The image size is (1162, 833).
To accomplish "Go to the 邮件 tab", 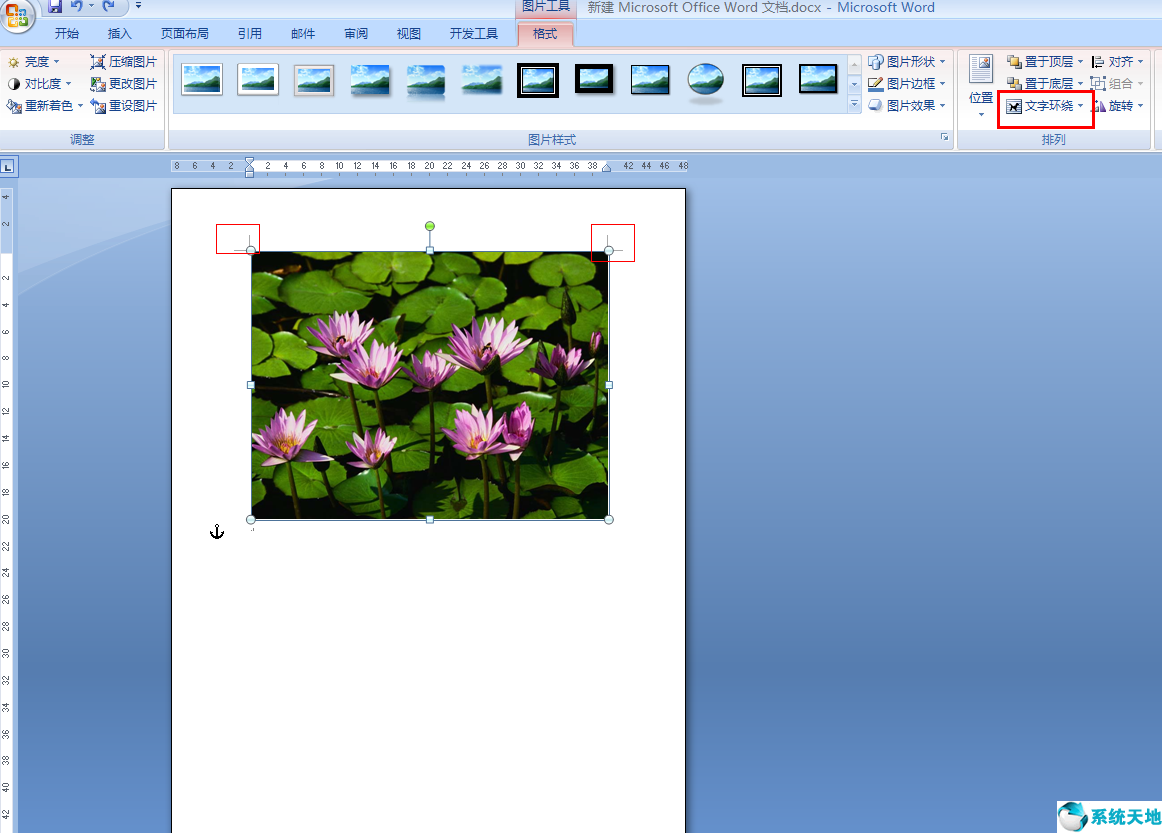I will (x=302, y=33).
